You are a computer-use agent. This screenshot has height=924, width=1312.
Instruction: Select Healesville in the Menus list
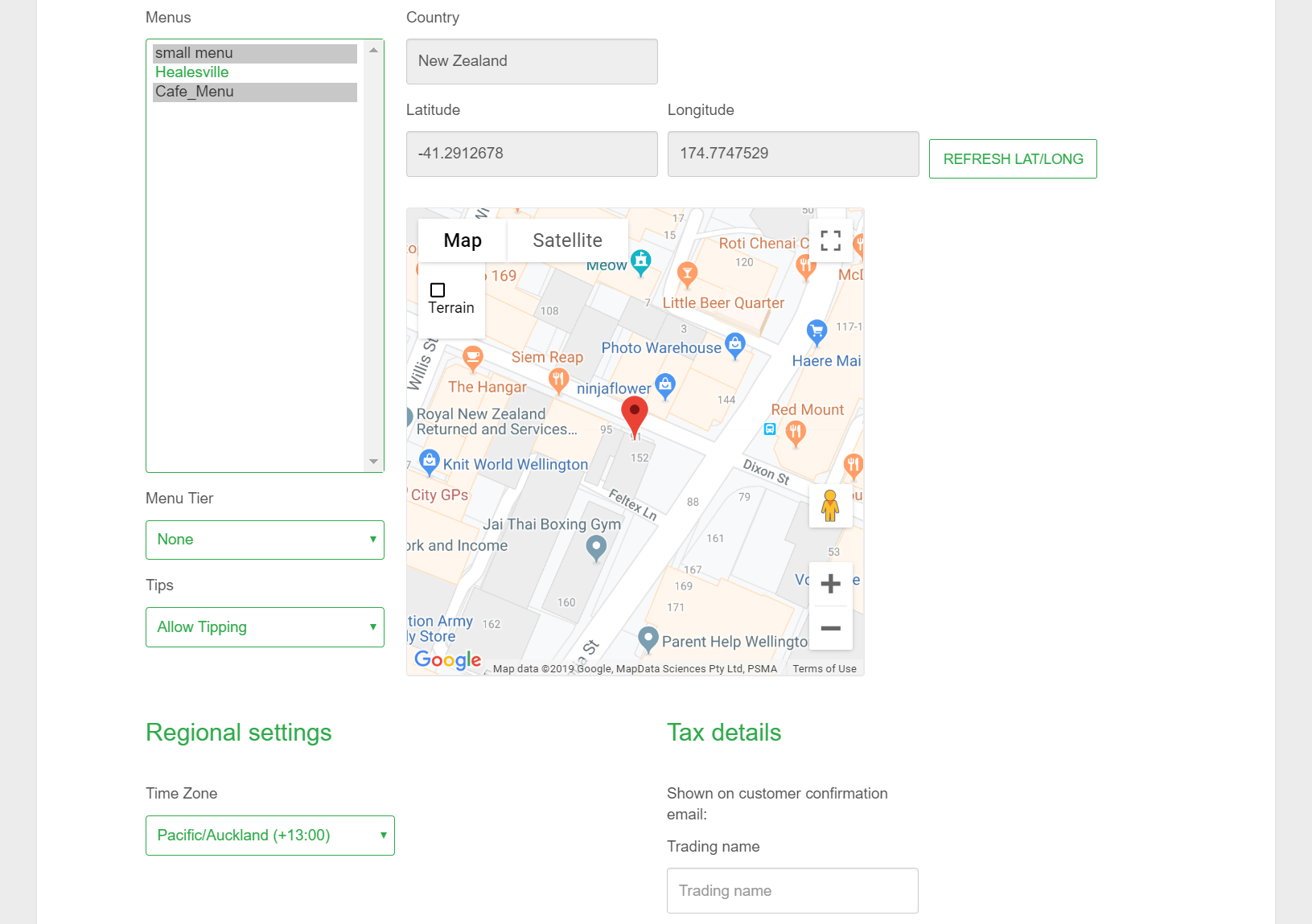pos(192,72)
